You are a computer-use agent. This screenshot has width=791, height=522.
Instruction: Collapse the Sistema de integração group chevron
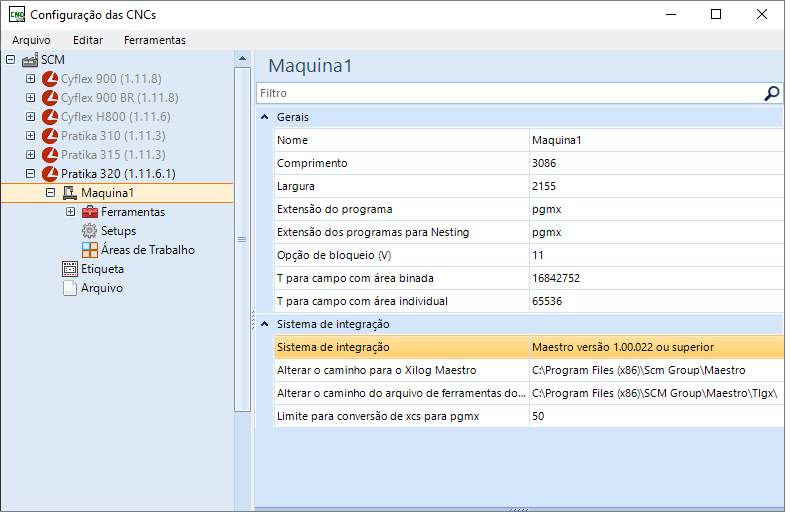pos(264,324)
